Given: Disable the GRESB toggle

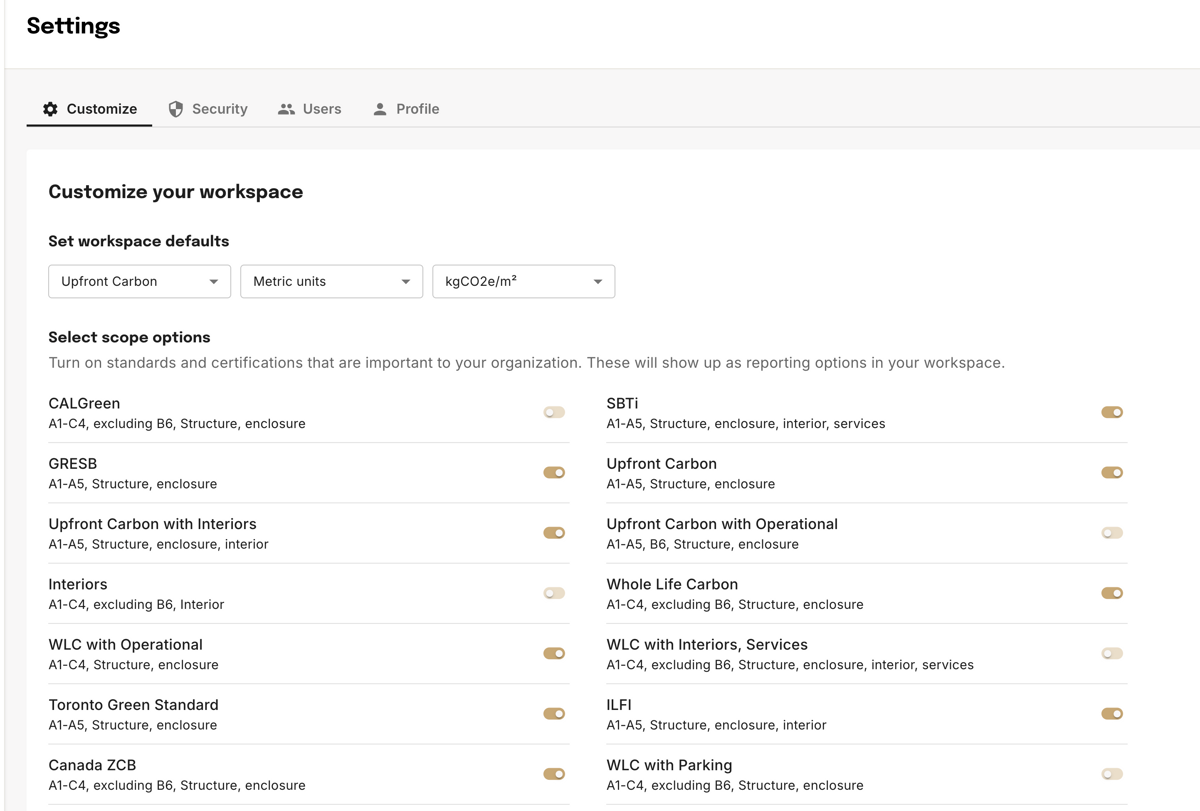Looking at the screenshot, I should coord(554,472).
